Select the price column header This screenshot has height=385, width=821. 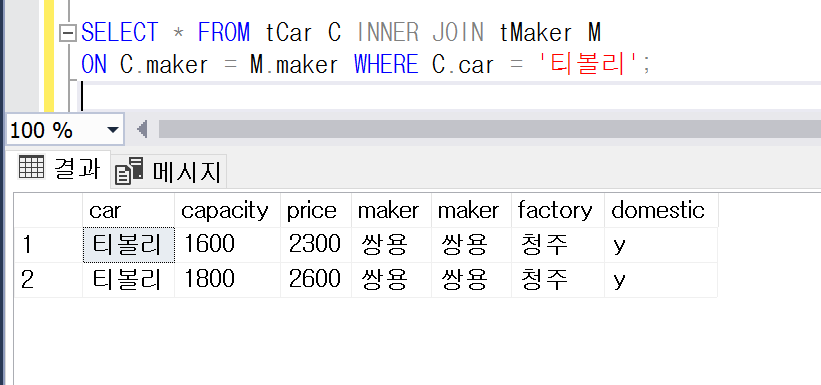click(x=316, y=210)
